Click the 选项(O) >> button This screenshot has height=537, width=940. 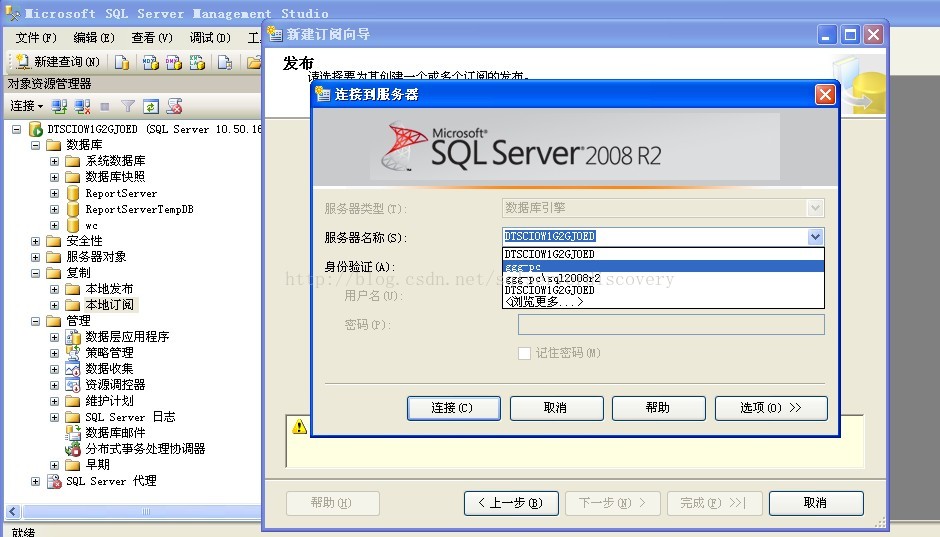point(771,408)
